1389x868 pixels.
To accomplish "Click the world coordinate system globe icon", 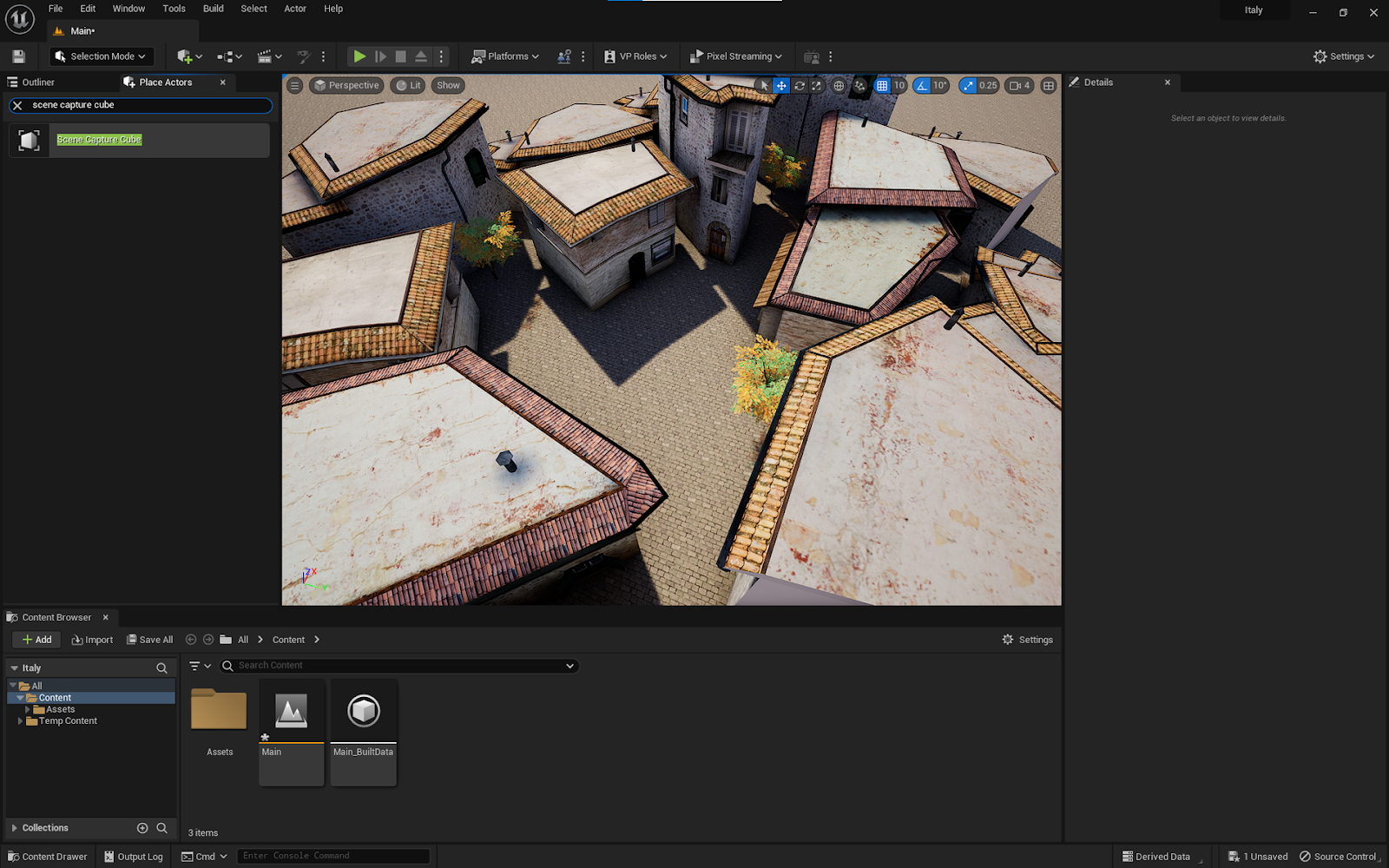I will 839,85.
